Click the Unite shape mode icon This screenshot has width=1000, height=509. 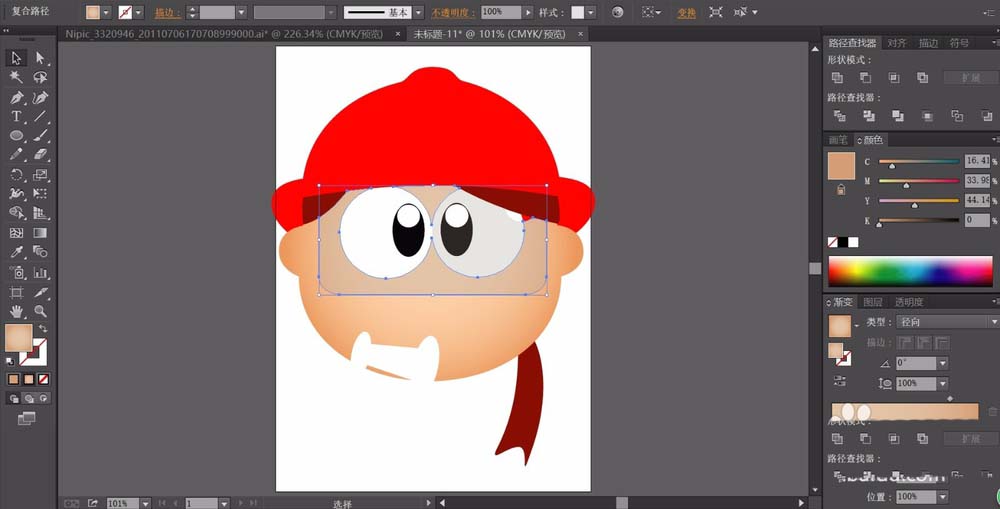point(837,77)
